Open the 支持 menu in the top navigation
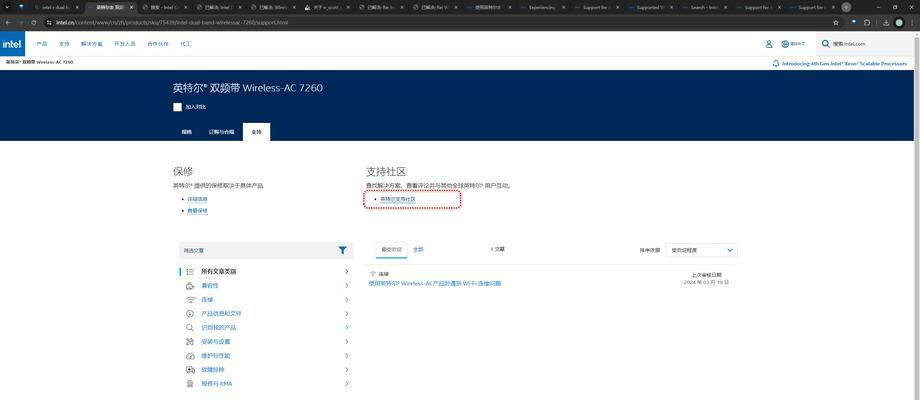The height and width of the screenshot is (400, 920). pyautogui.click(x=64, y=44)
